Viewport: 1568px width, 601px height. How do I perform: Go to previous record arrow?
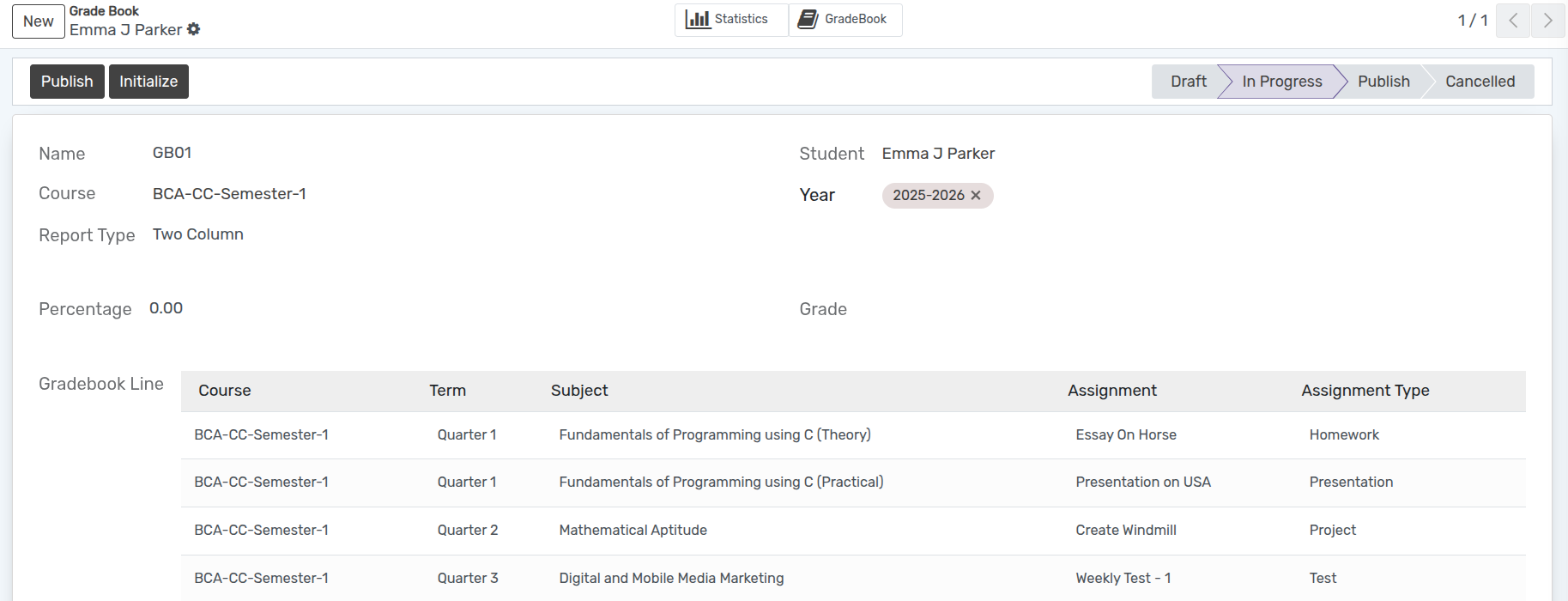tap(1513, 21)
